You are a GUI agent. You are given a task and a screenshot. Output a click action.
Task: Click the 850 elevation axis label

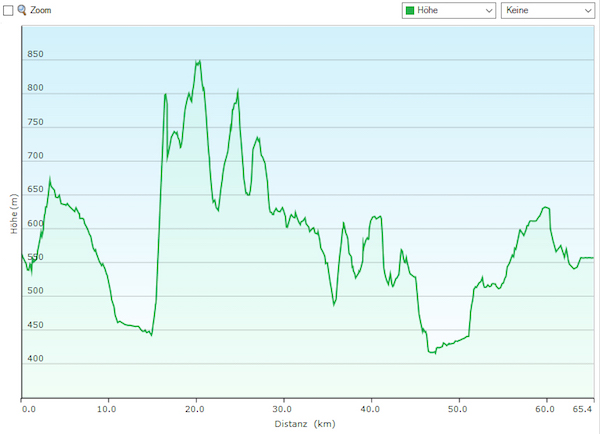35,54
